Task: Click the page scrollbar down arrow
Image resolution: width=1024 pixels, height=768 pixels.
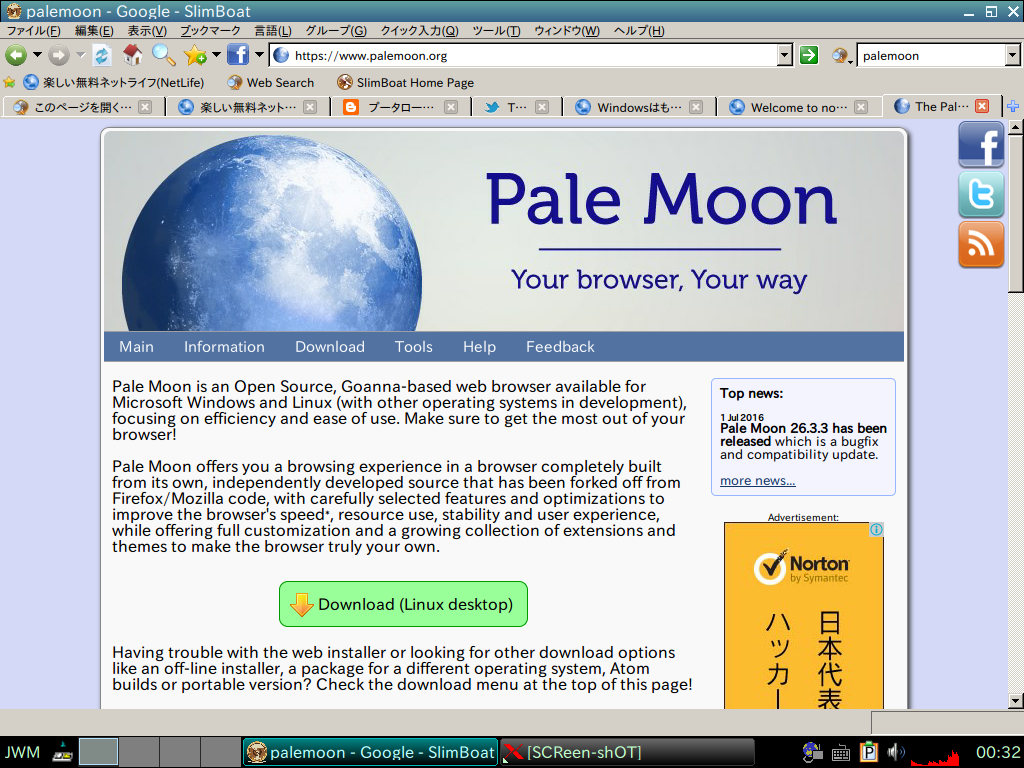Action: pyautogui.click(x=1015, y=701)
